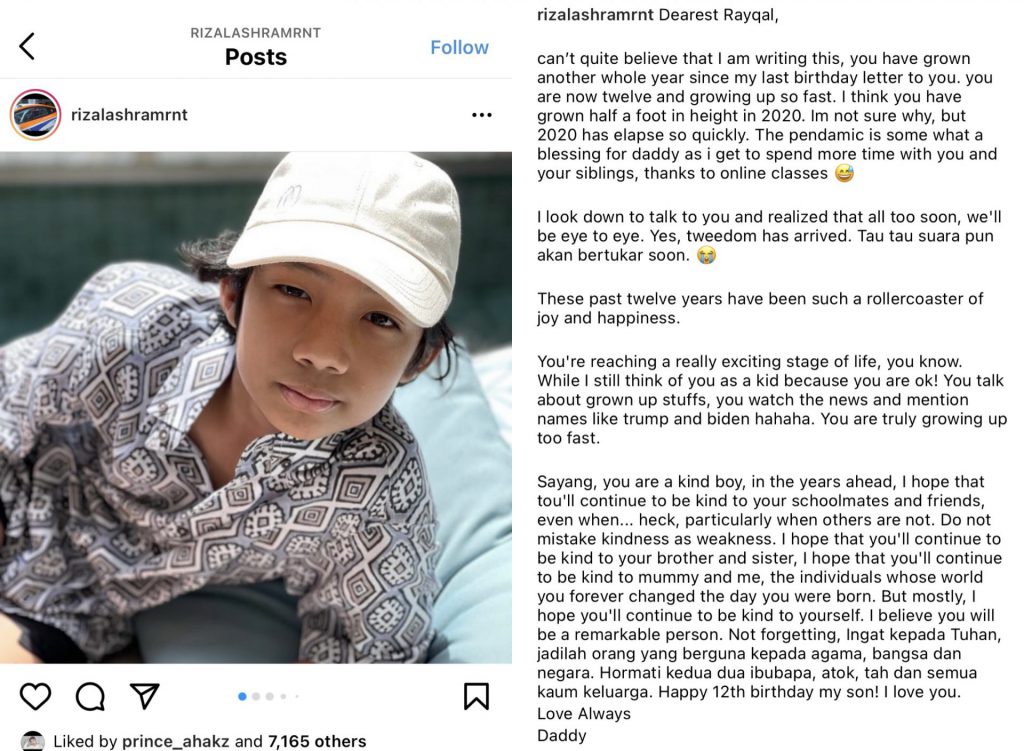Click the small liker avatar beside 'Liked by'
Screen dimensions: 1024x751
pyautogui.click(x=33, y=741)
